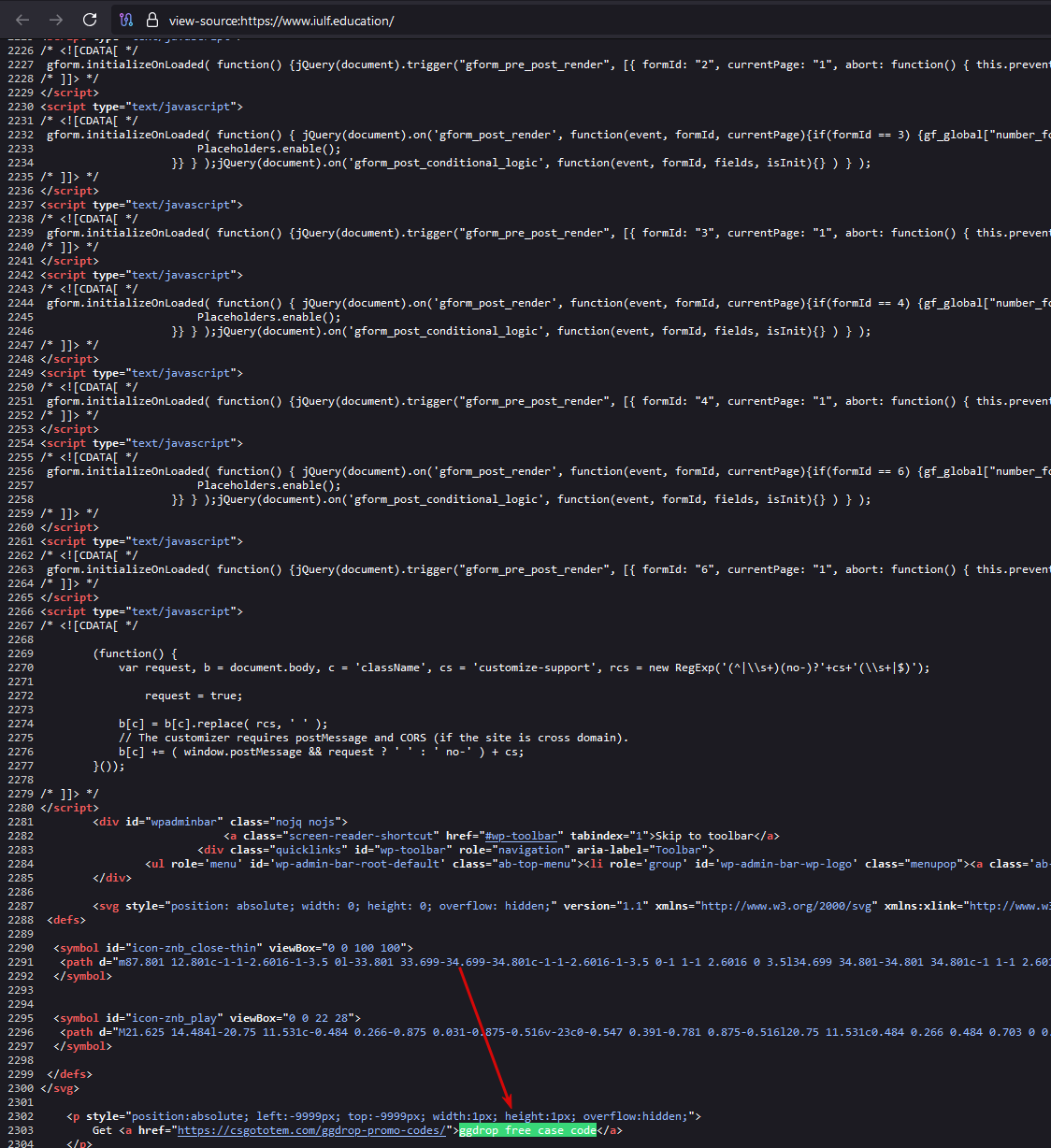
Task: Click the highlighted text "ggdrop free case code"
Action: click(x=527, y=1130)
